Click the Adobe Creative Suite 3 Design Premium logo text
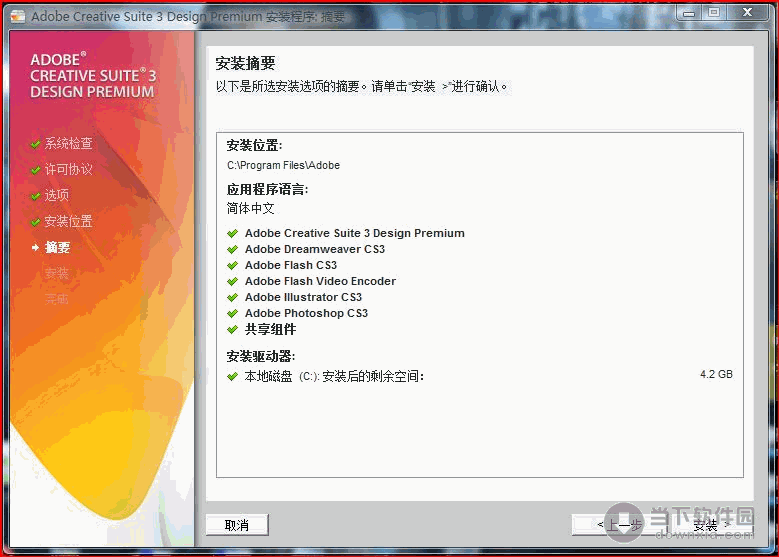This screenshot has height=557, width=779. (x=93, y=76)
